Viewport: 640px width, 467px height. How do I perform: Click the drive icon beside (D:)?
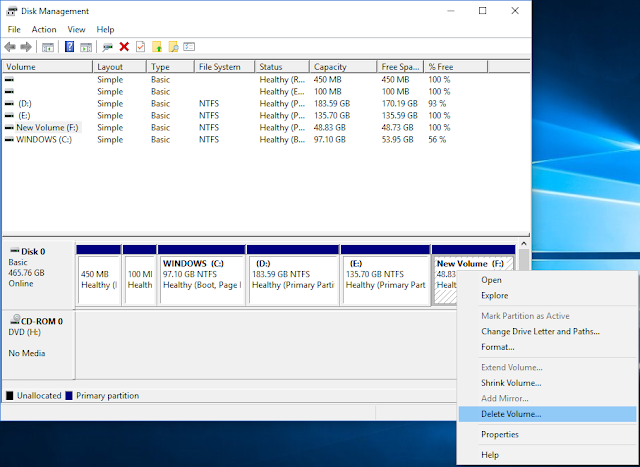click(x=9, y=104)
